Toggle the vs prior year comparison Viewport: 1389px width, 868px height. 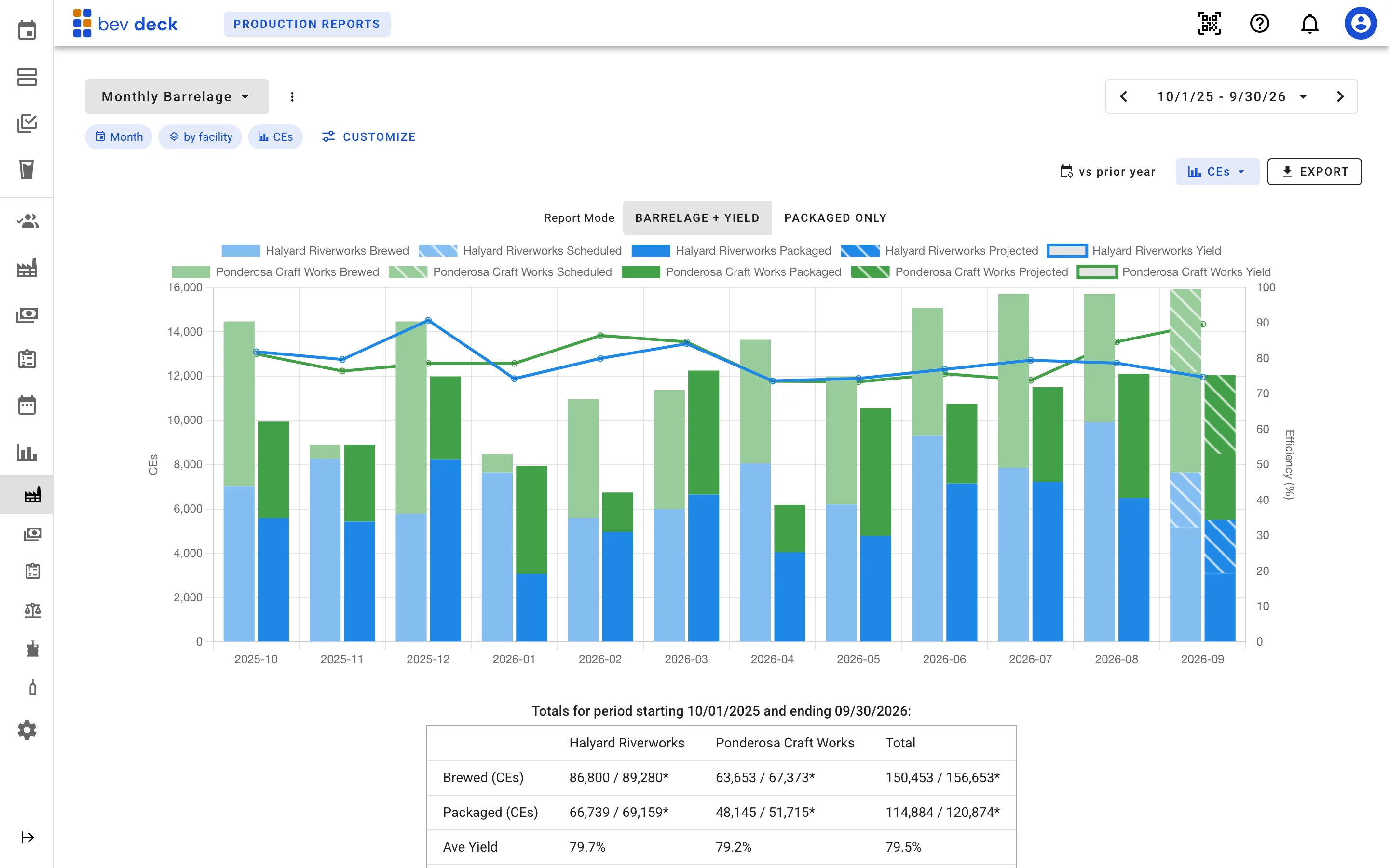point(1108,172)
